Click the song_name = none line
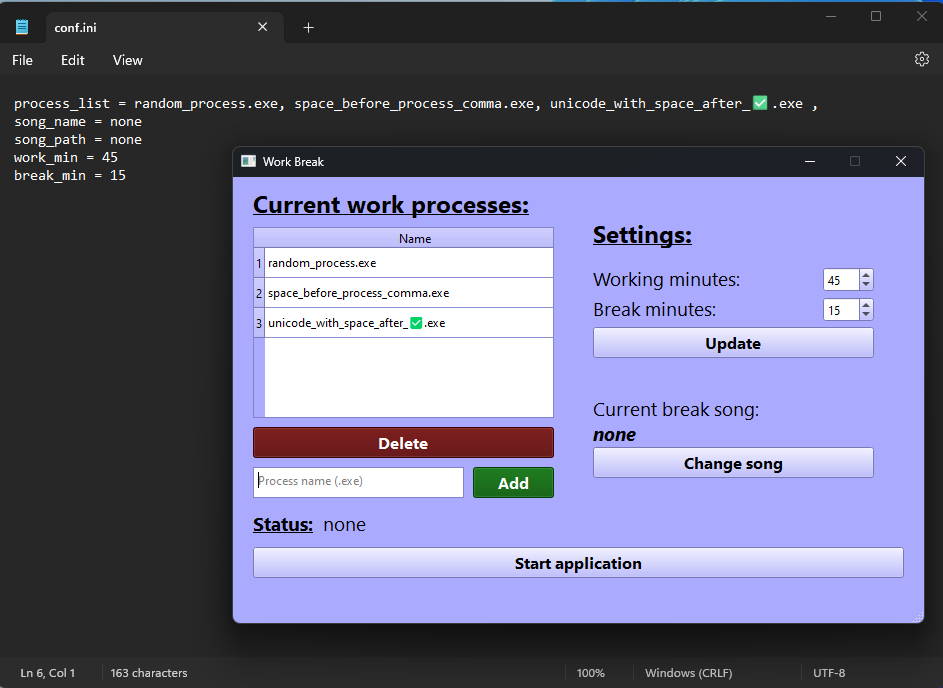 [x=78, y=121]
